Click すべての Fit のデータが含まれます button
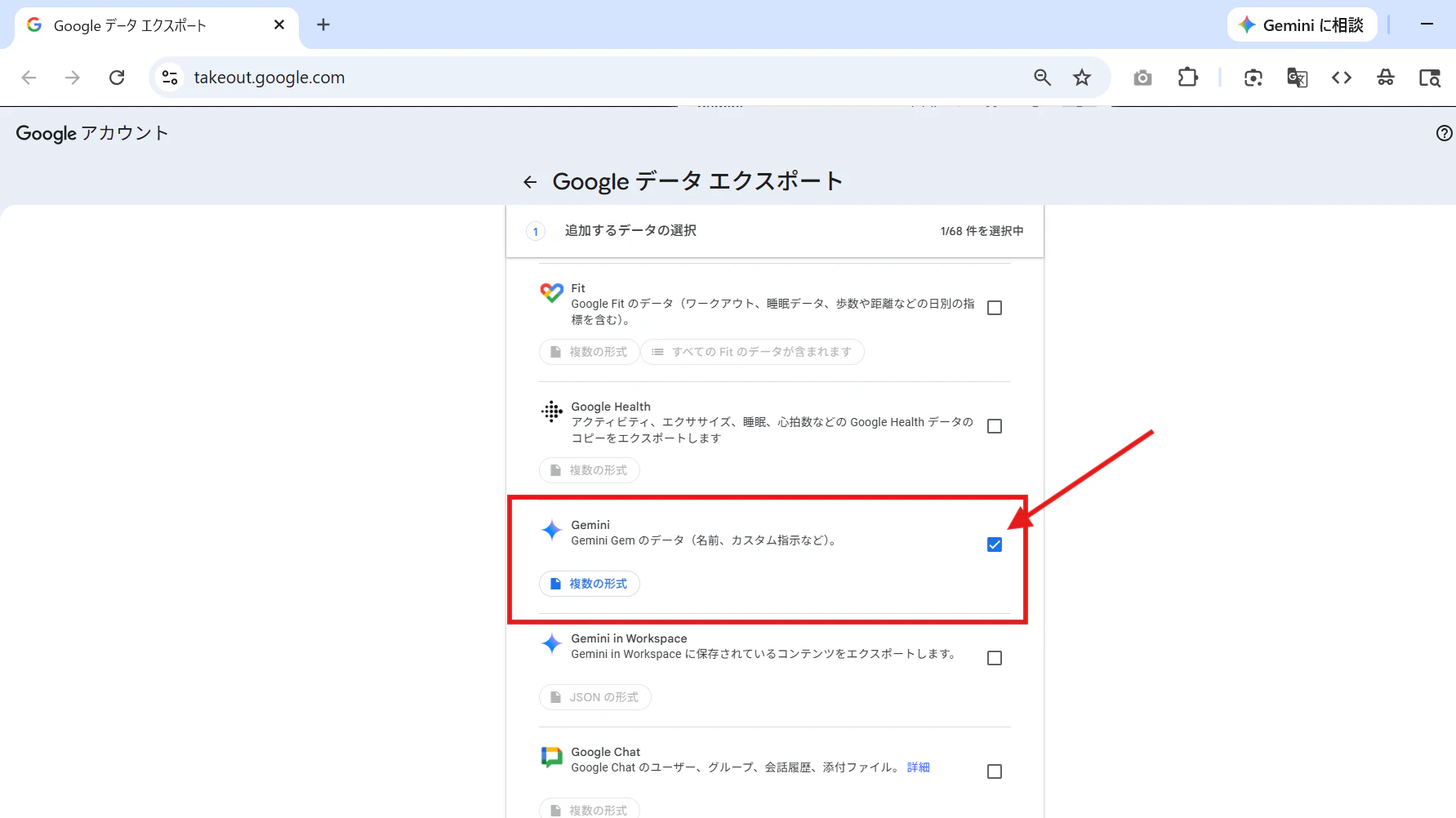This screenshot has height=818, width=1456. tap(752, 352)
